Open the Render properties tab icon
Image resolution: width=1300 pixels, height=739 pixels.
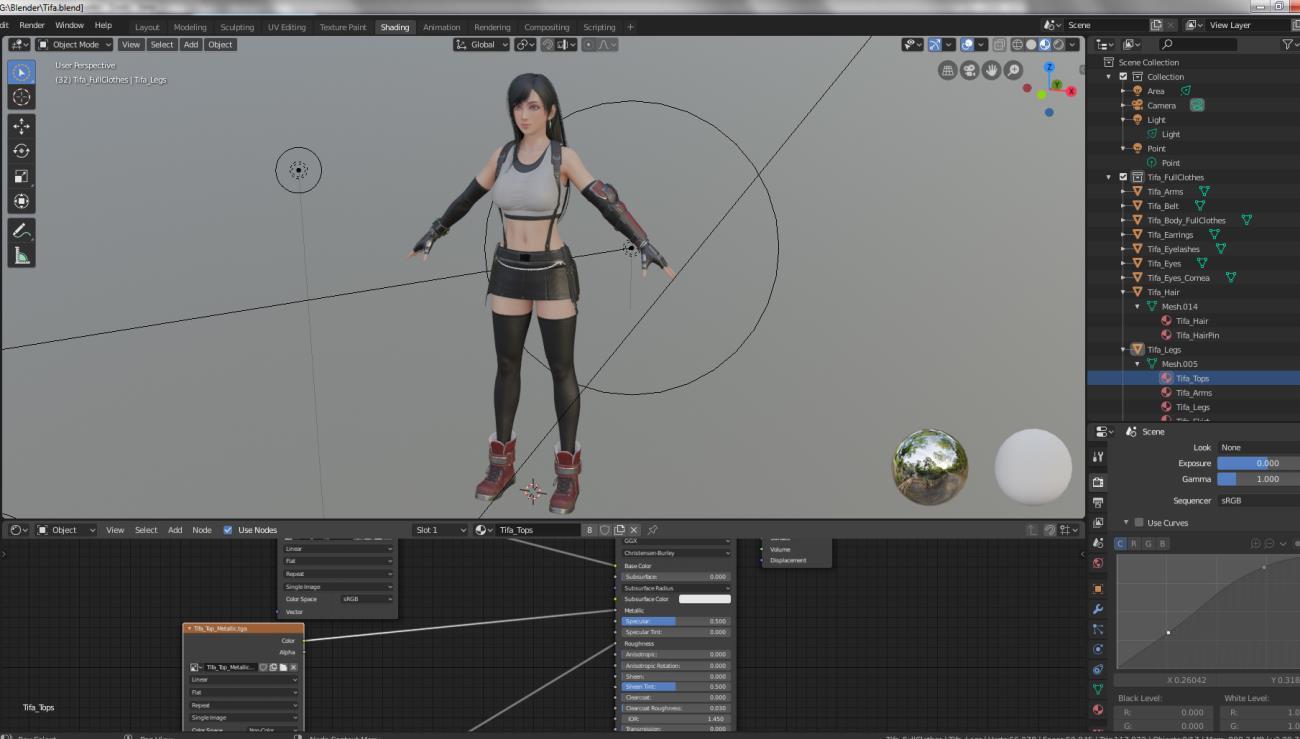(1098, 482)
